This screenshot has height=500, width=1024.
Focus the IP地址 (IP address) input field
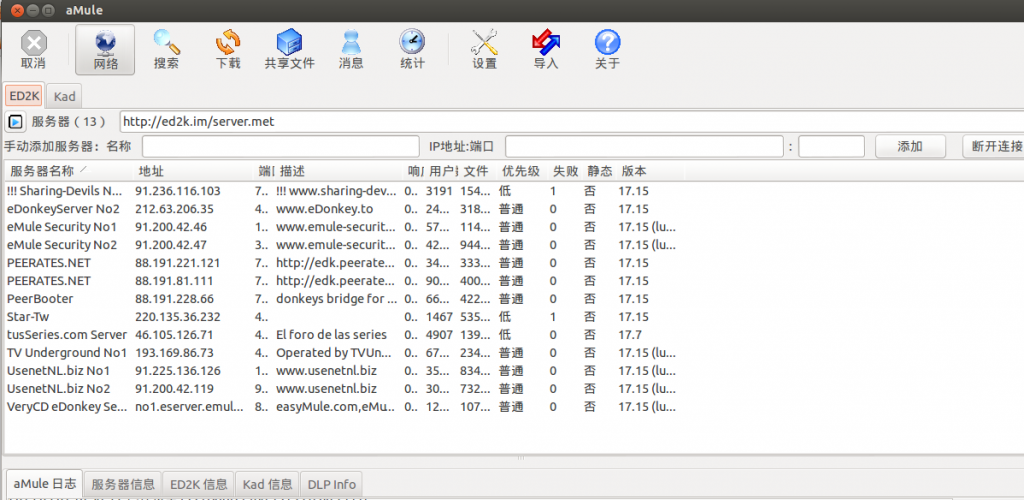tap(644, 147)
